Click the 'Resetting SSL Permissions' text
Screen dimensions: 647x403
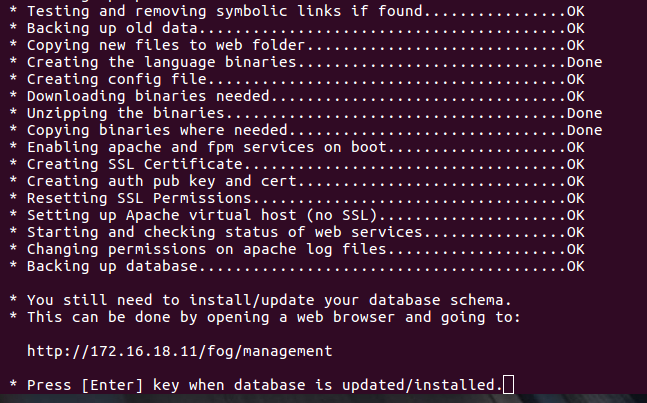[139, 198]
